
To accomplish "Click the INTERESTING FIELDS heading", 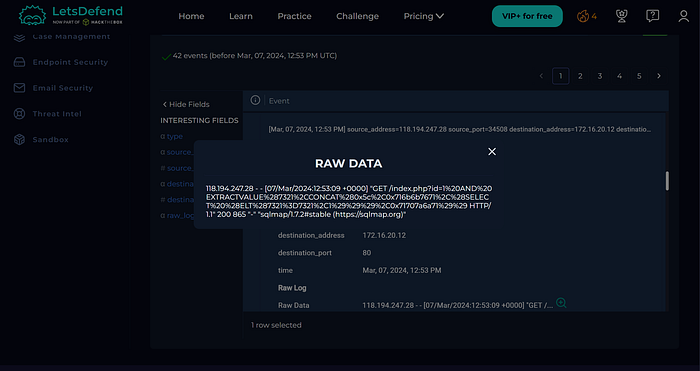I will (x=199, y=121).
